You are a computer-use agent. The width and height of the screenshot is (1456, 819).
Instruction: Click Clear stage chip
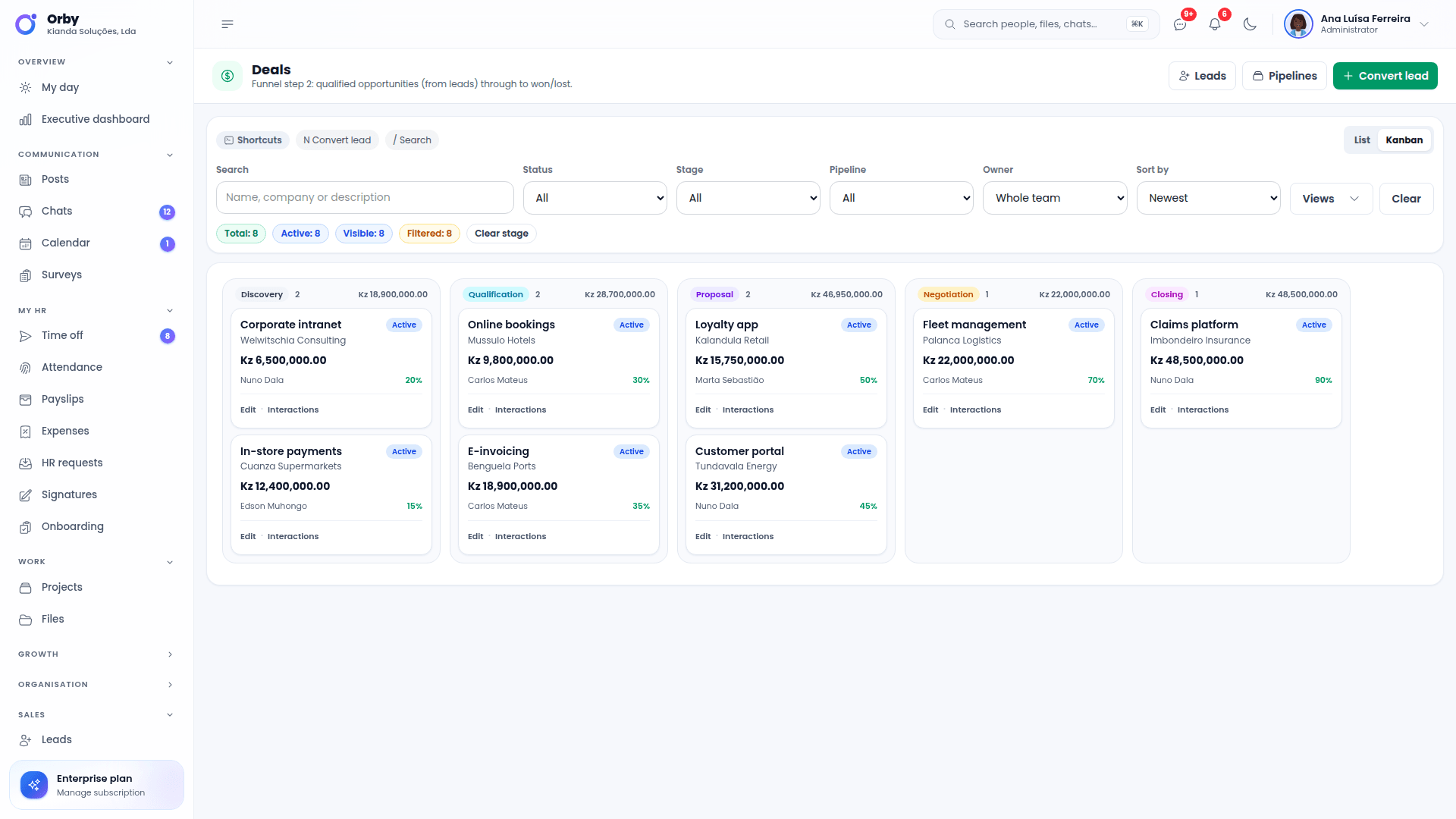(501, 234)
